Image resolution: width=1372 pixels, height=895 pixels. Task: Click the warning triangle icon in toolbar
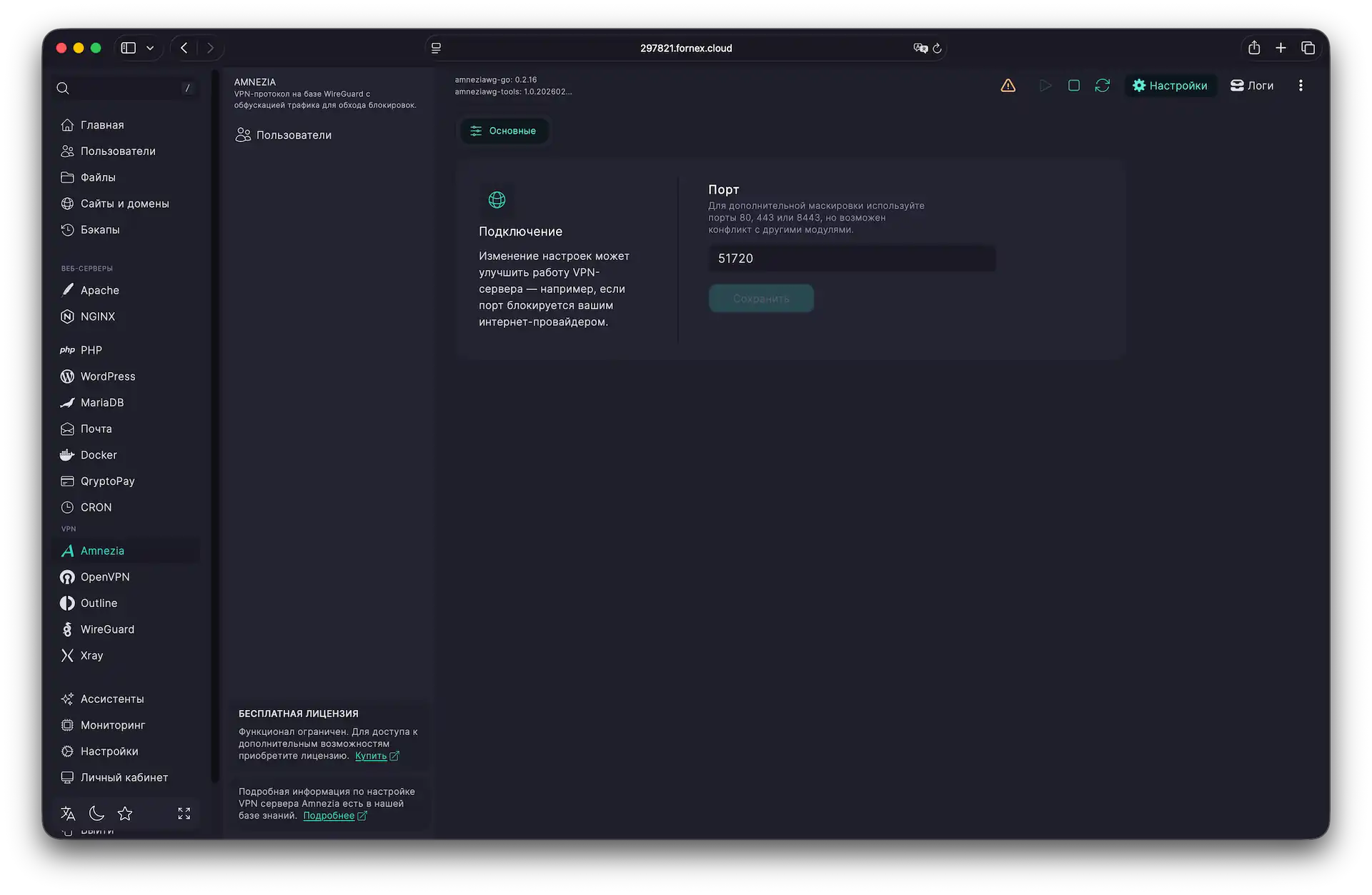(1008, 86)
